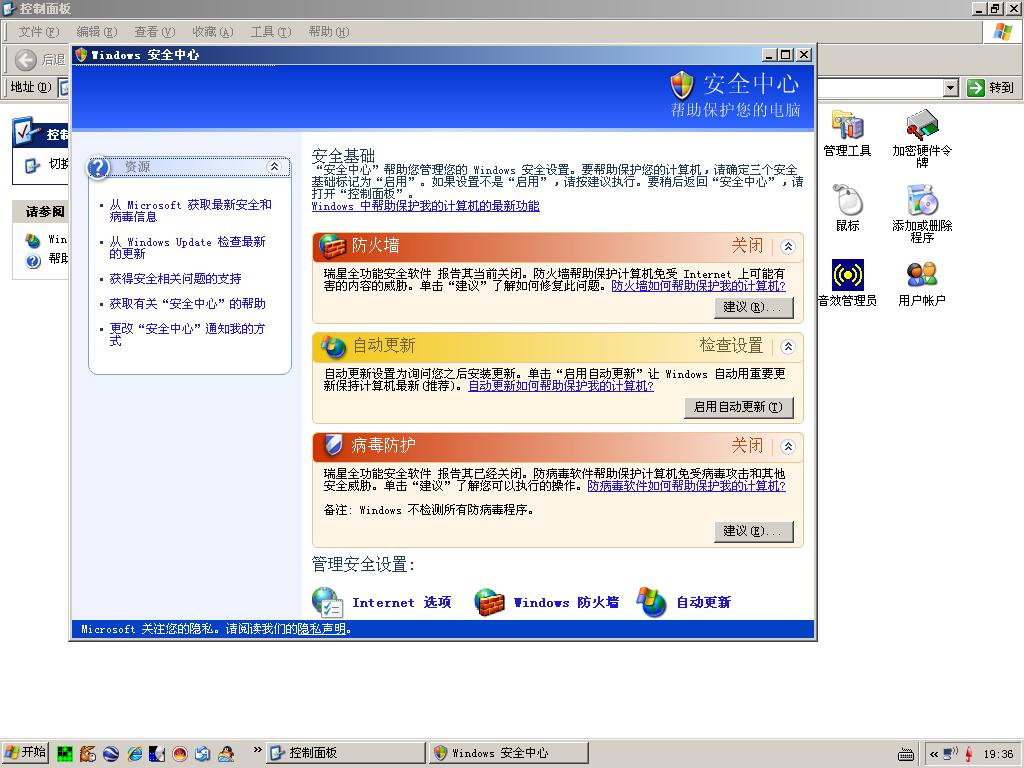
Task: Open 音效管理员 in the Control Panel window
Action: pos(847,283)
